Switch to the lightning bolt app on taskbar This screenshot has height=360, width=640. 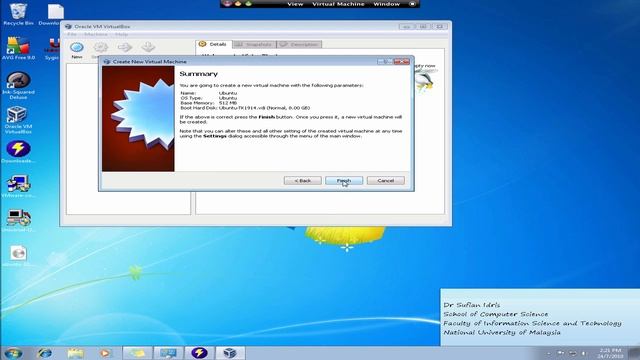199,353
